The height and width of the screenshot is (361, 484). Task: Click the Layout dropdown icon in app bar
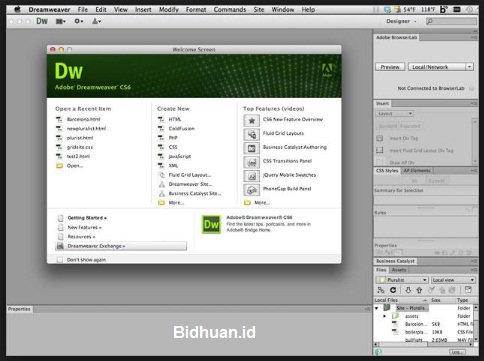pyautogui.click(x=61, y=21)
